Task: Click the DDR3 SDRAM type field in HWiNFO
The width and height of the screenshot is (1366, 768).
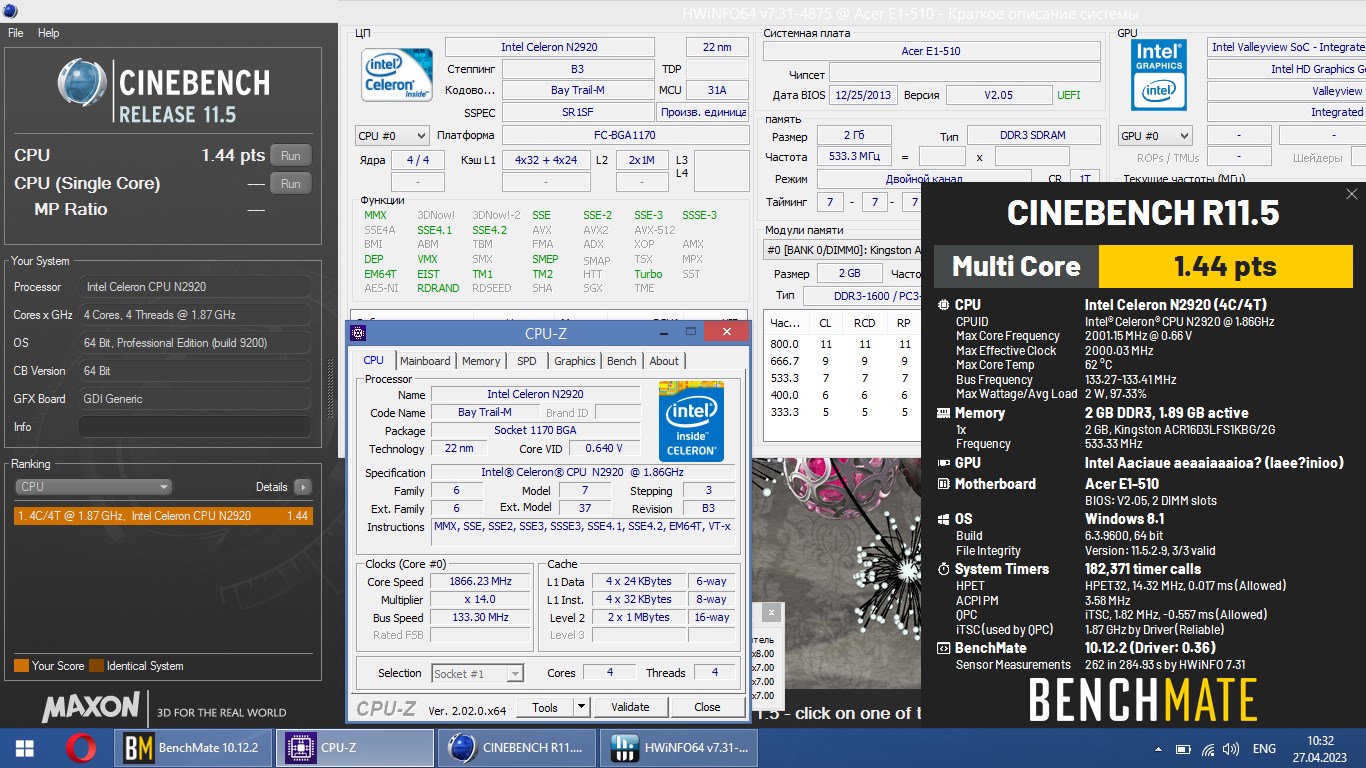Action: point(1032,135)
